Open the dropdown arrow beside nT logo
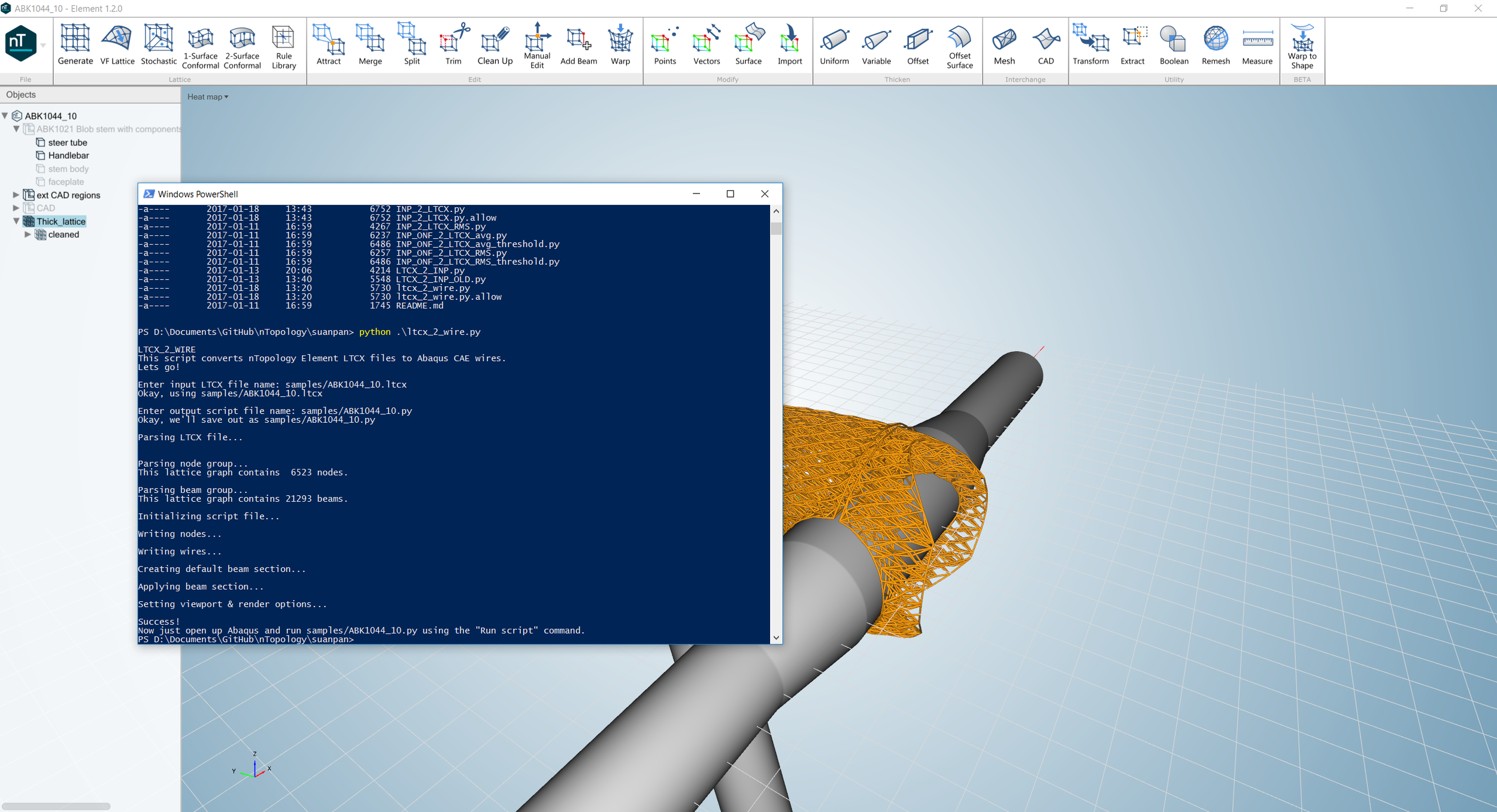This screenshot has height=812, width=1497. [x=43, y=46]
